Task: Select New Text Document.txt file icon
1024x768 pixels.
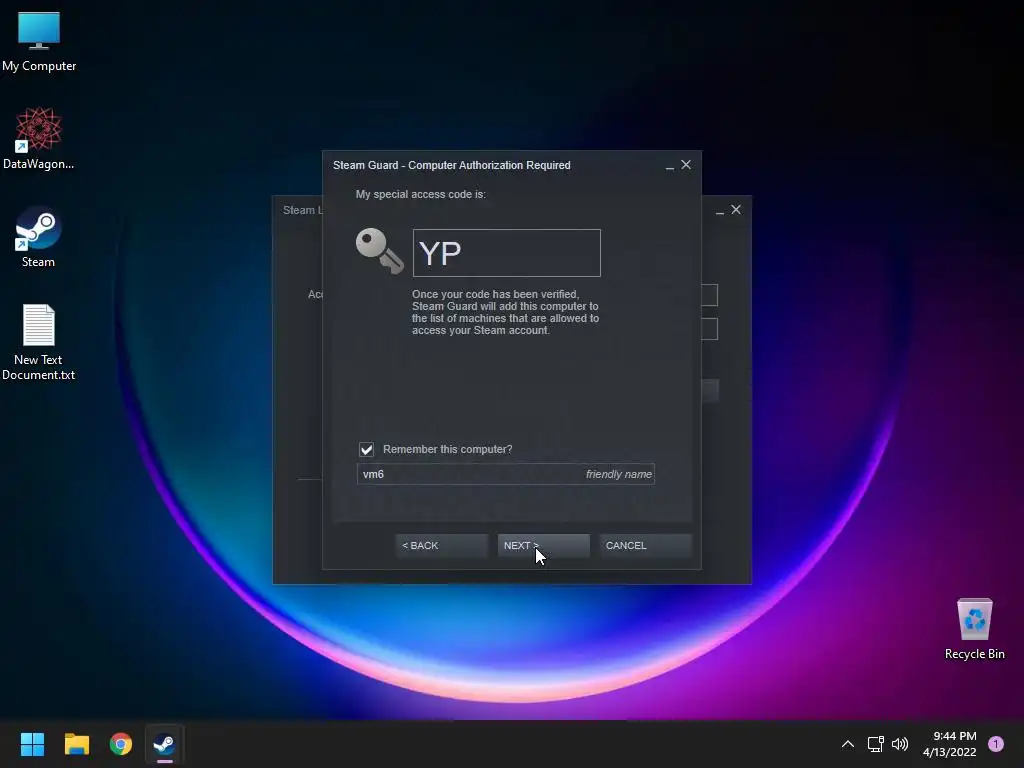Action: 39,342
